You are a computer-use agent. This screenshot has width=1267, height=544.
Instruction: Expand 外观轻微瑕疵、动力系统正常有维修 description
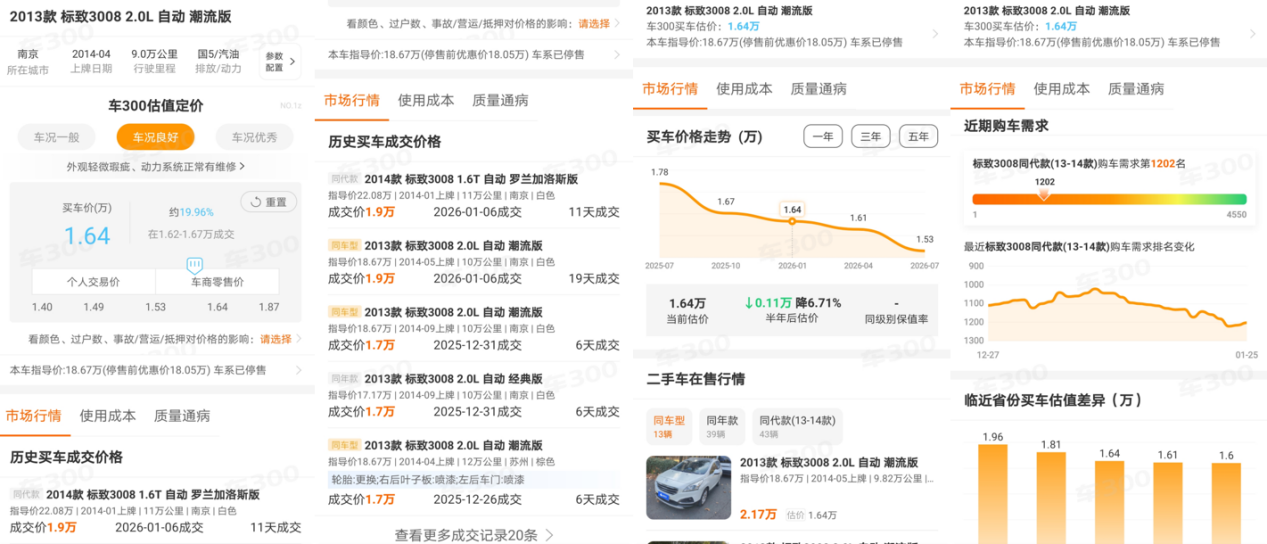pyautogui.click(x=155, y=166)
